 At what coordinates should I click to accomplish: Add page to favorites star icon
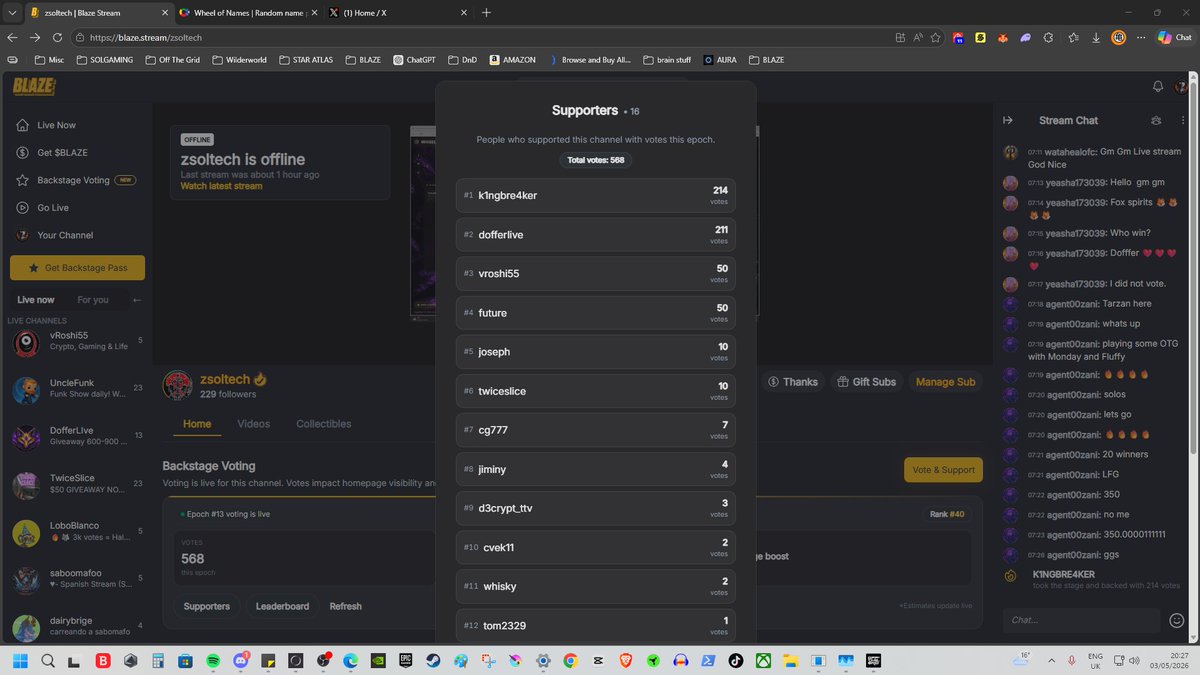[936, 37]
